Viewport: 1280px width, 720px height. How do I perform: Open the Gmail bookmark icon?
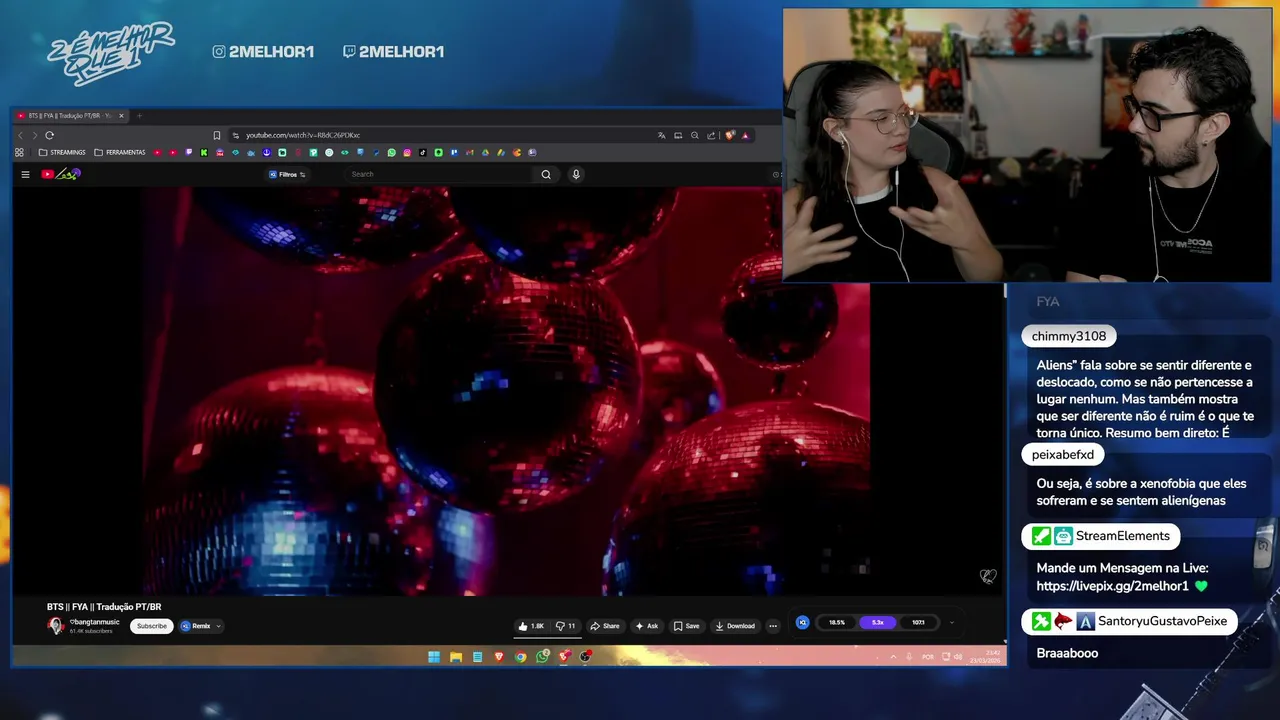point(469,152)
